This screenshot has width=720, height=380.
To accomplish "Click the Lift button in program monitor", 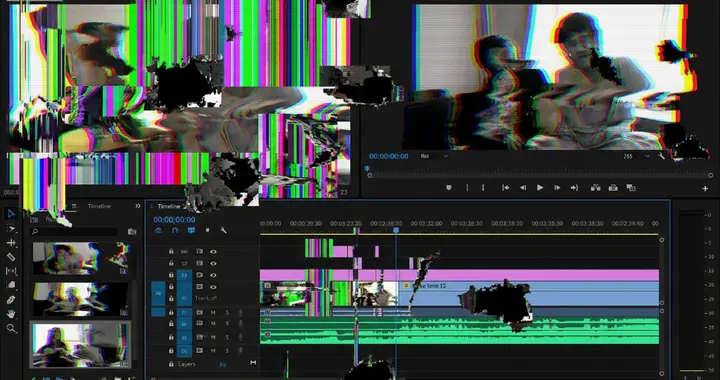I will click(596, 188).
